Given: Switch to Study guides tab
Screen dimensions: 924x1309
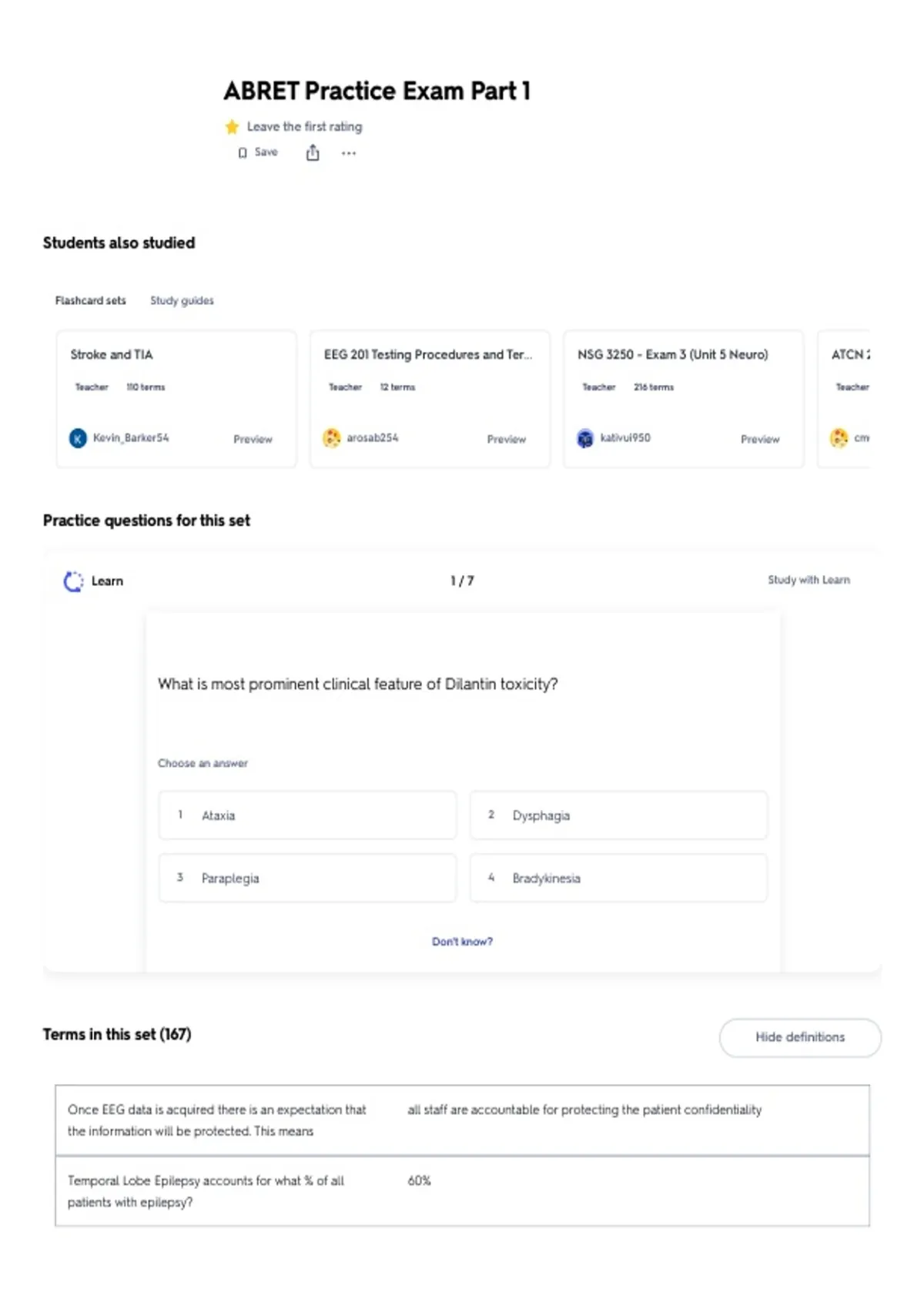Looking at the screenshot, I should (182, 300).
